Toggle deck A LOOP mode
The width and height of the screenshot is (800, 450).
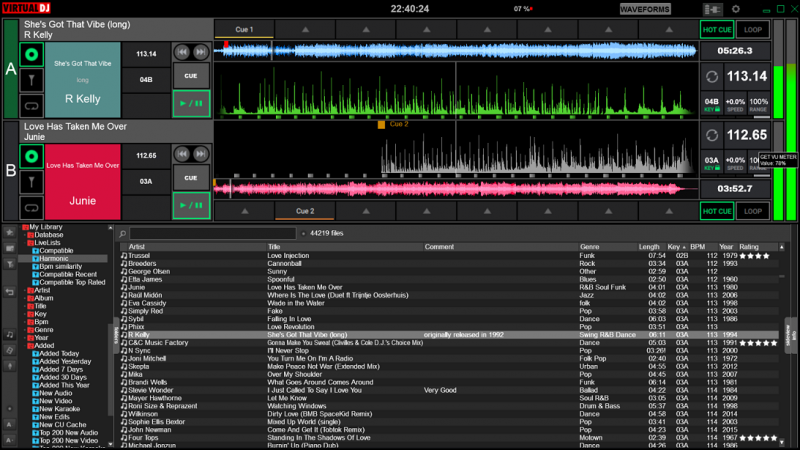click(x=753, y=30)
